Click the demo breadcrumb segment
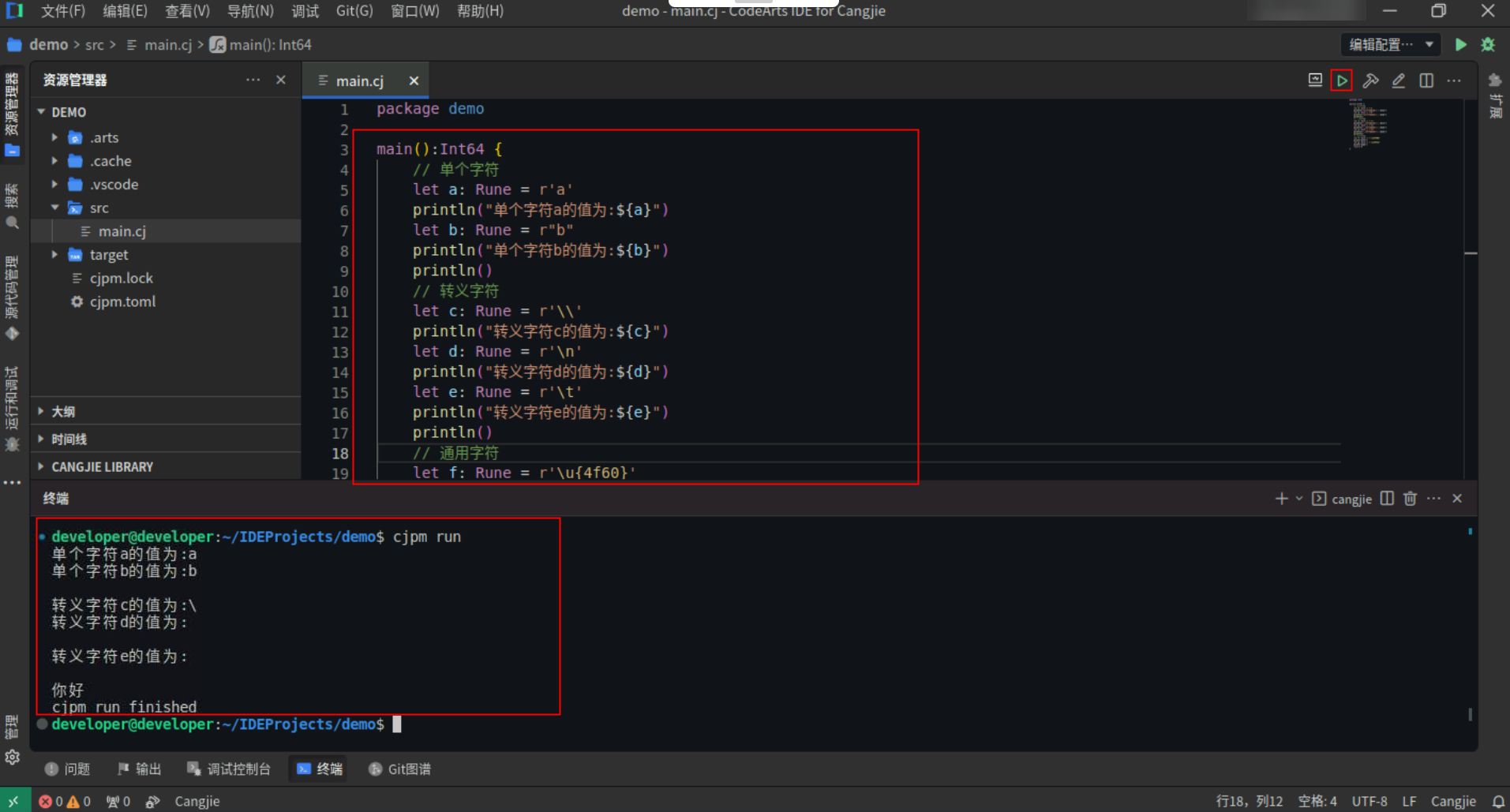Viewport: 1510px width, 812px height. click(49, 45)
